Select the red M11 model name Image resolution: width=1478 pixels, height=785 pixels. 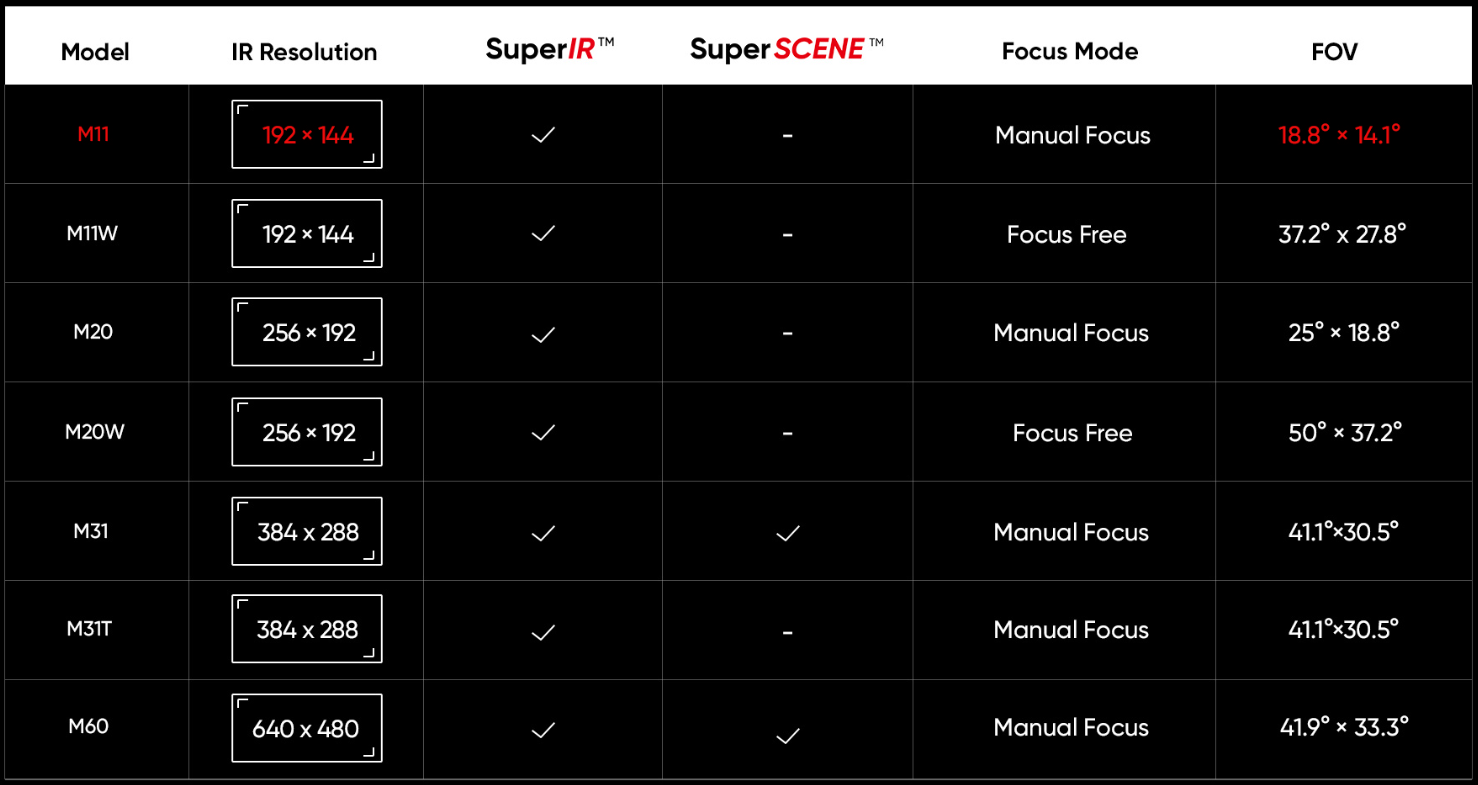point(93,134)
